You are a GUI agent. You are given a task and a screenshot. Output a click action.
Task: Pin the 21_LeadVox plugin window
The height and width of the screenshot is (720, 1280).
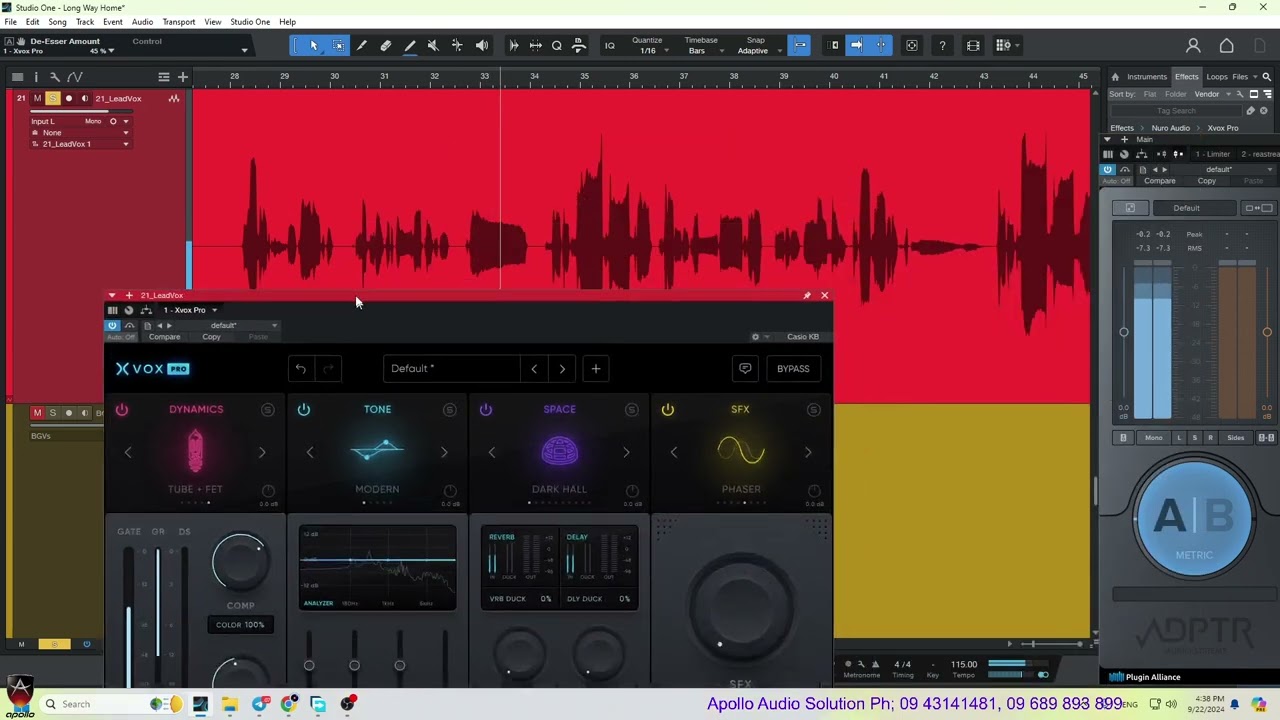(x=807, y=296)
